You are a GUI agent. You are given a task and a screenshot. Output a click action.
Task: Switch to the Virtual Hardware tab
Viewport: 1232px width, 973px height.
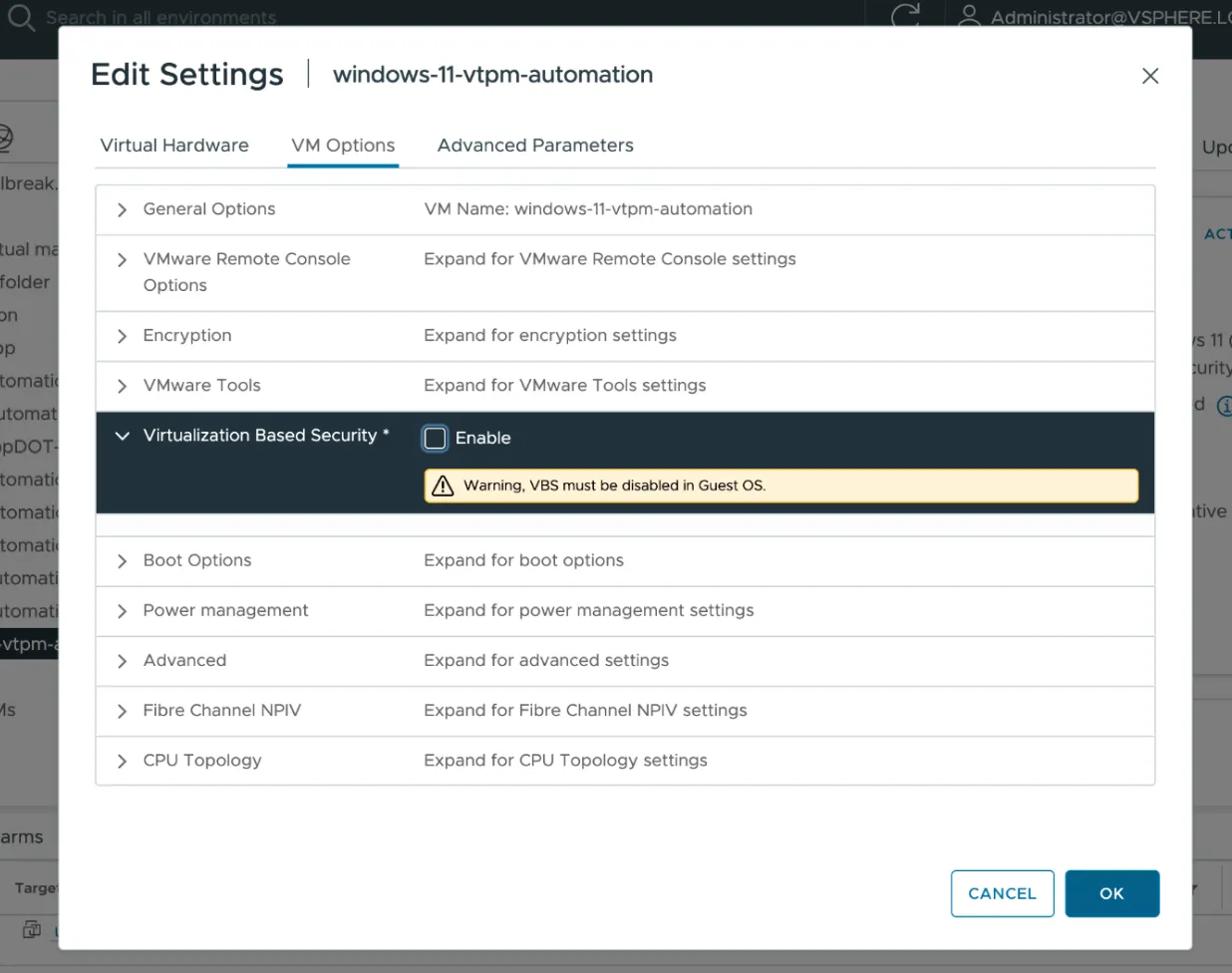(173, 146)
